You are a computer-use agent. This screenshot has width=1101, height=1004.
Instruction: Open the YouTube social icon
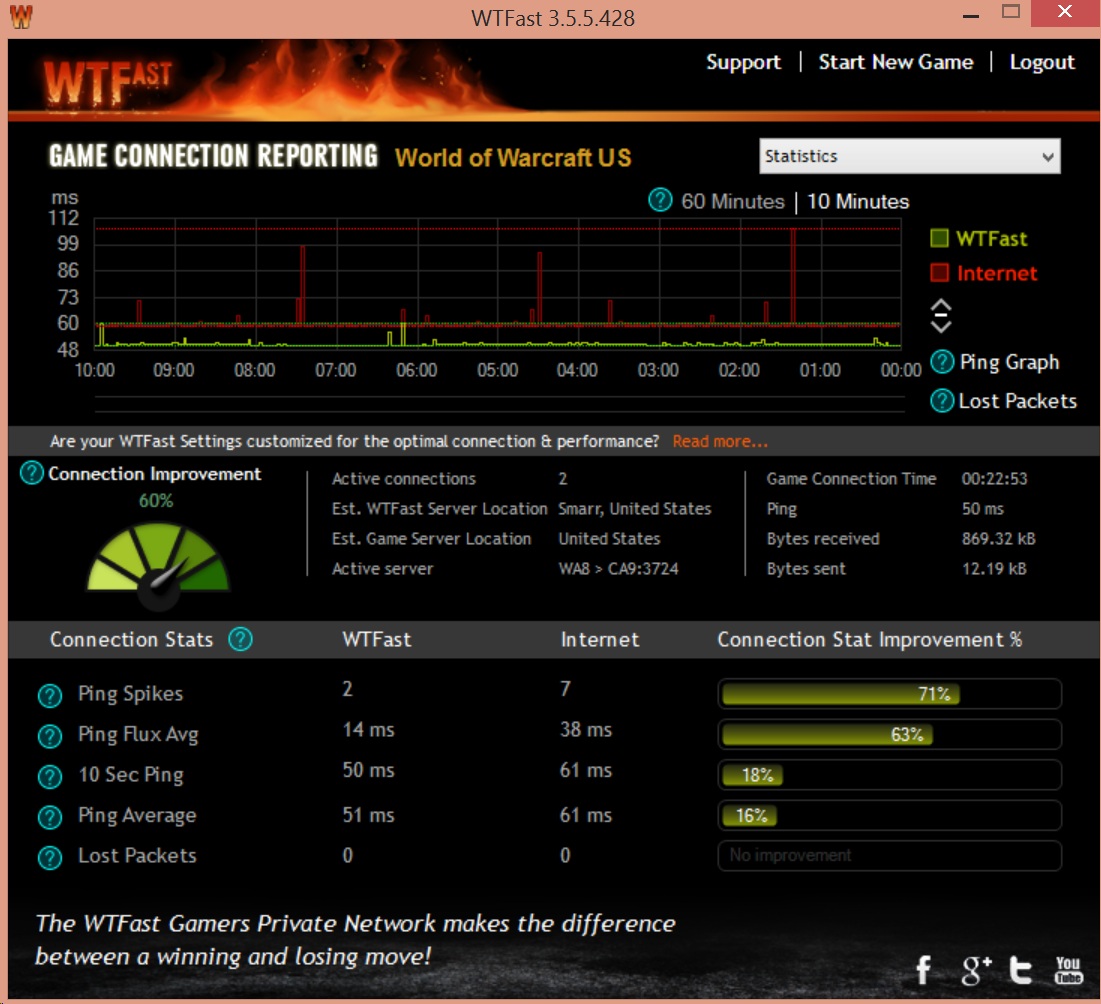tap(1069, 970)
